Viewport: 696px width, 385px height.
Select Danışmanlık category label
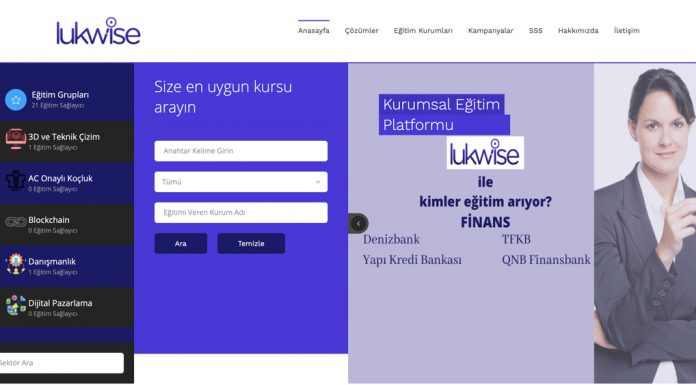pos(52,262)
